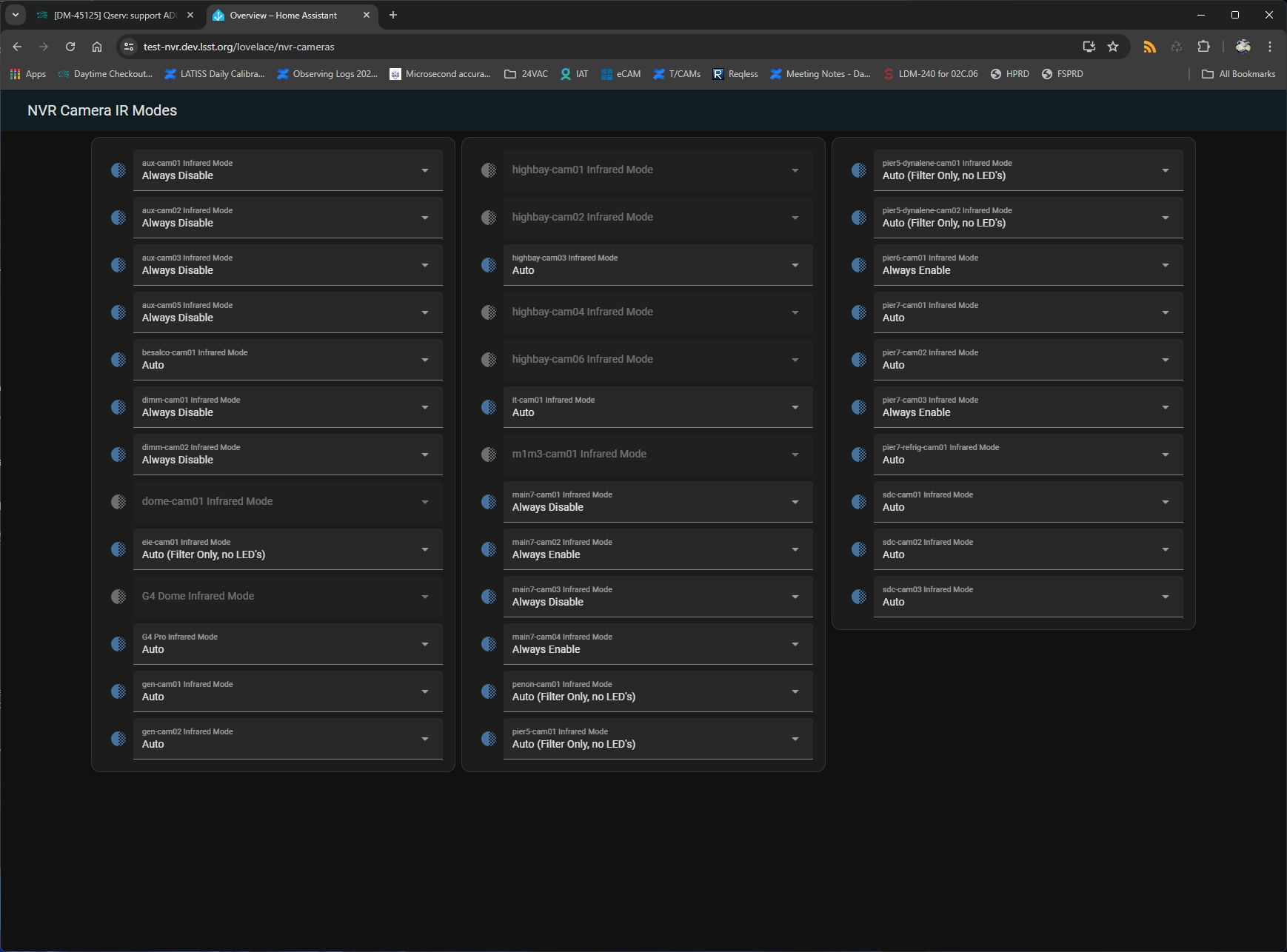Viewport: 1287px width, 952px height.
Task: Reload the page with the refresh icon
Action: pyautogui.click(x=70, y=47)
